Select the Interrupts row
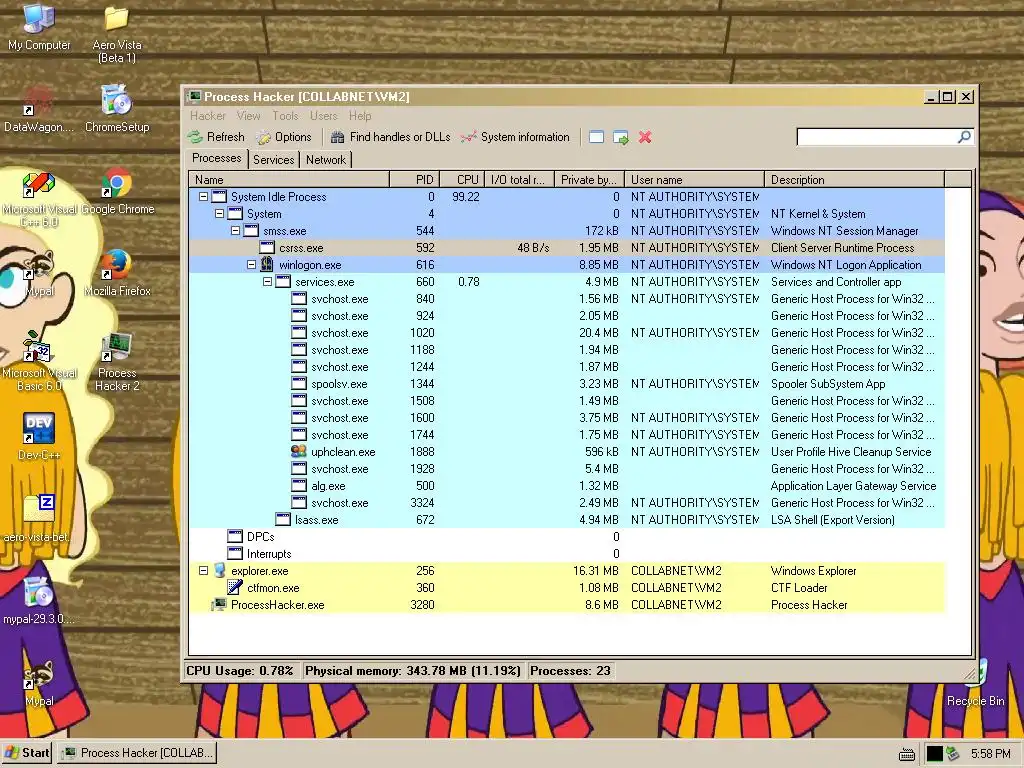Screen dimensions: 1024x768 [x=567, y=554]
